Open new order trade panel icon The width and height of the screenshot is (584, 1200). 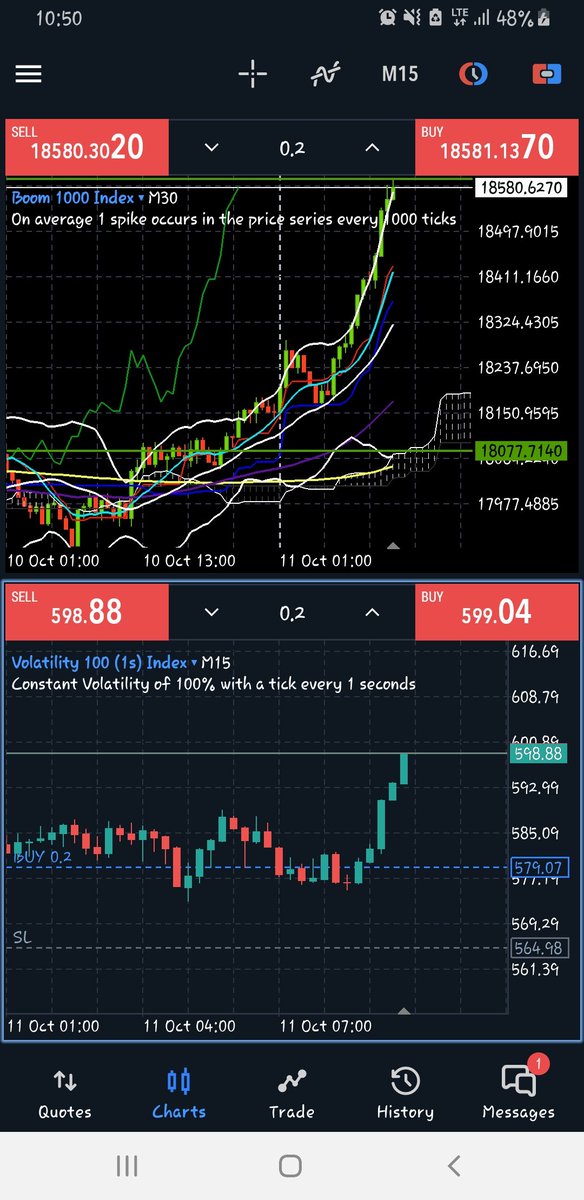pyautogui.click(x=546, y=74)
